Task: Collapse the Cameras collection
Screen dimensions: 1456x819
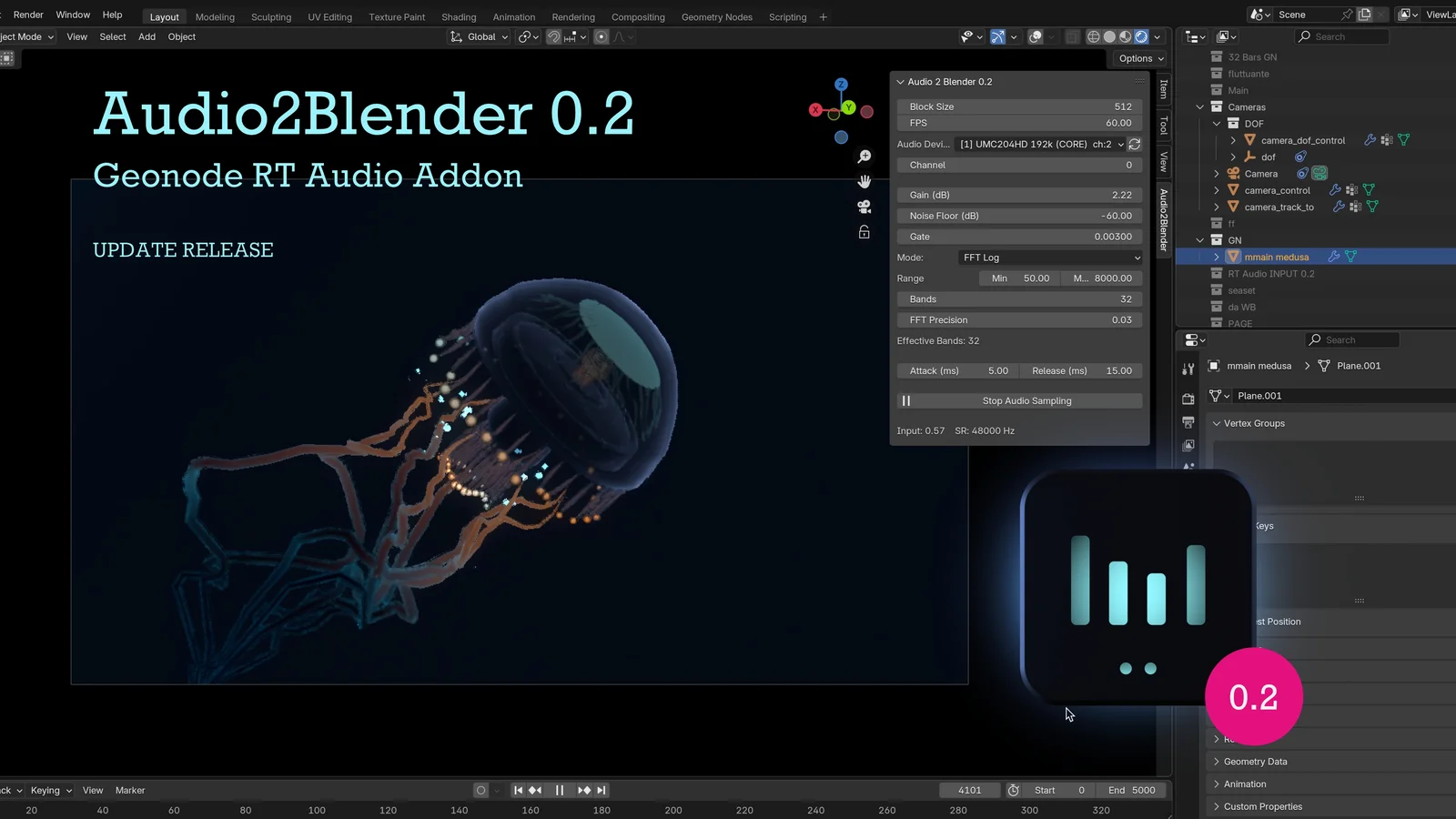Action: [x=1199, y=106]
